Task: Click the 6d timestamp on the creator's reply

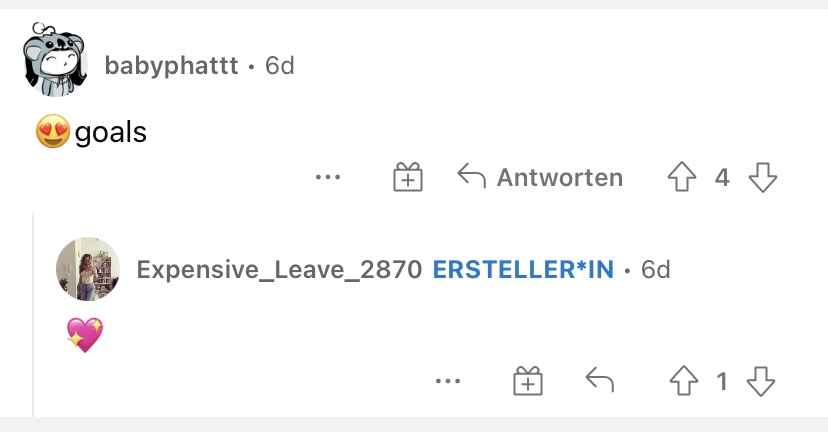Action: tap(655, 270)
